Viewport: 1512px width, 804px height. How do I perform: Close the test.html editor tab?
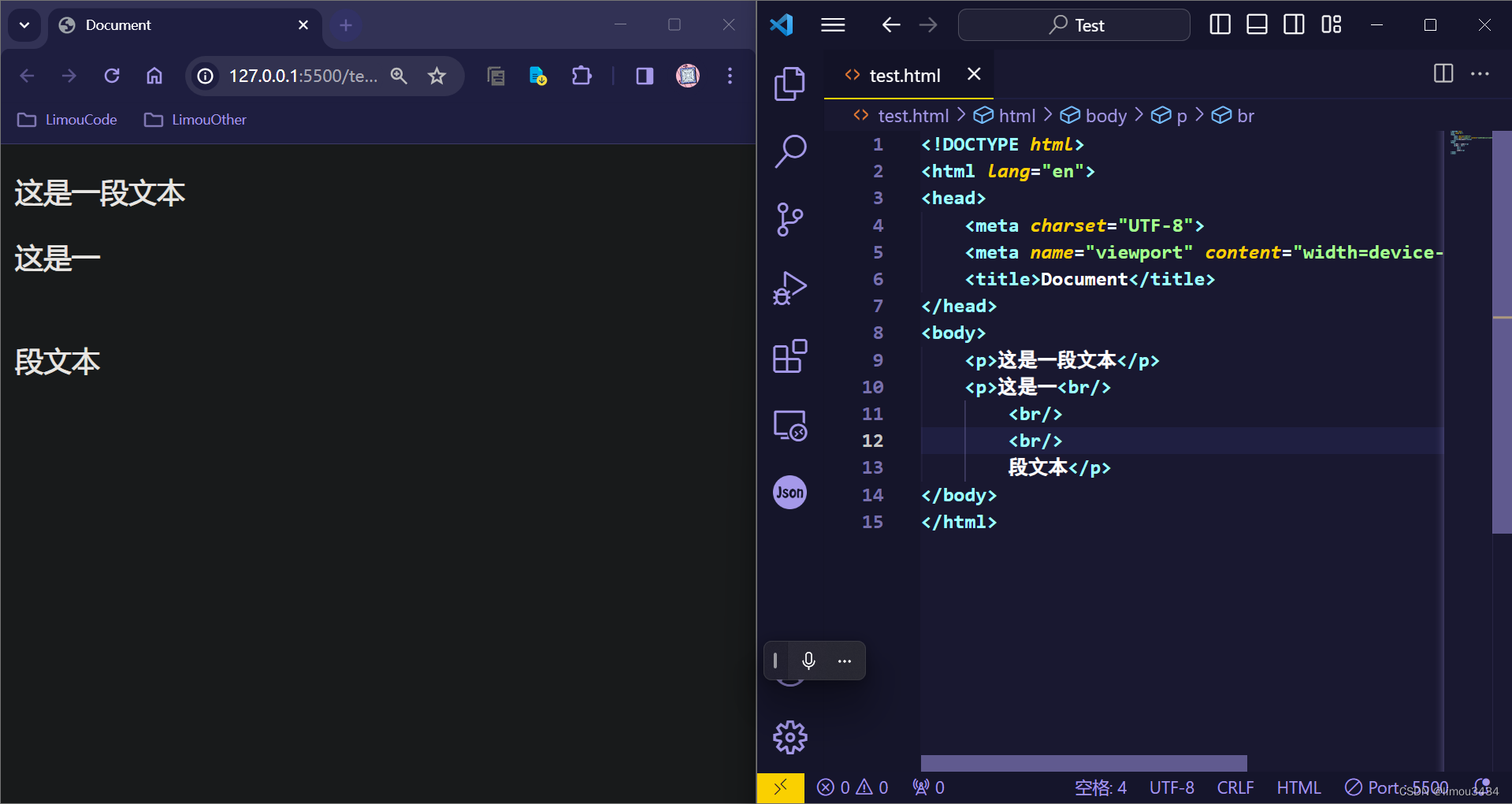[974, 74]
